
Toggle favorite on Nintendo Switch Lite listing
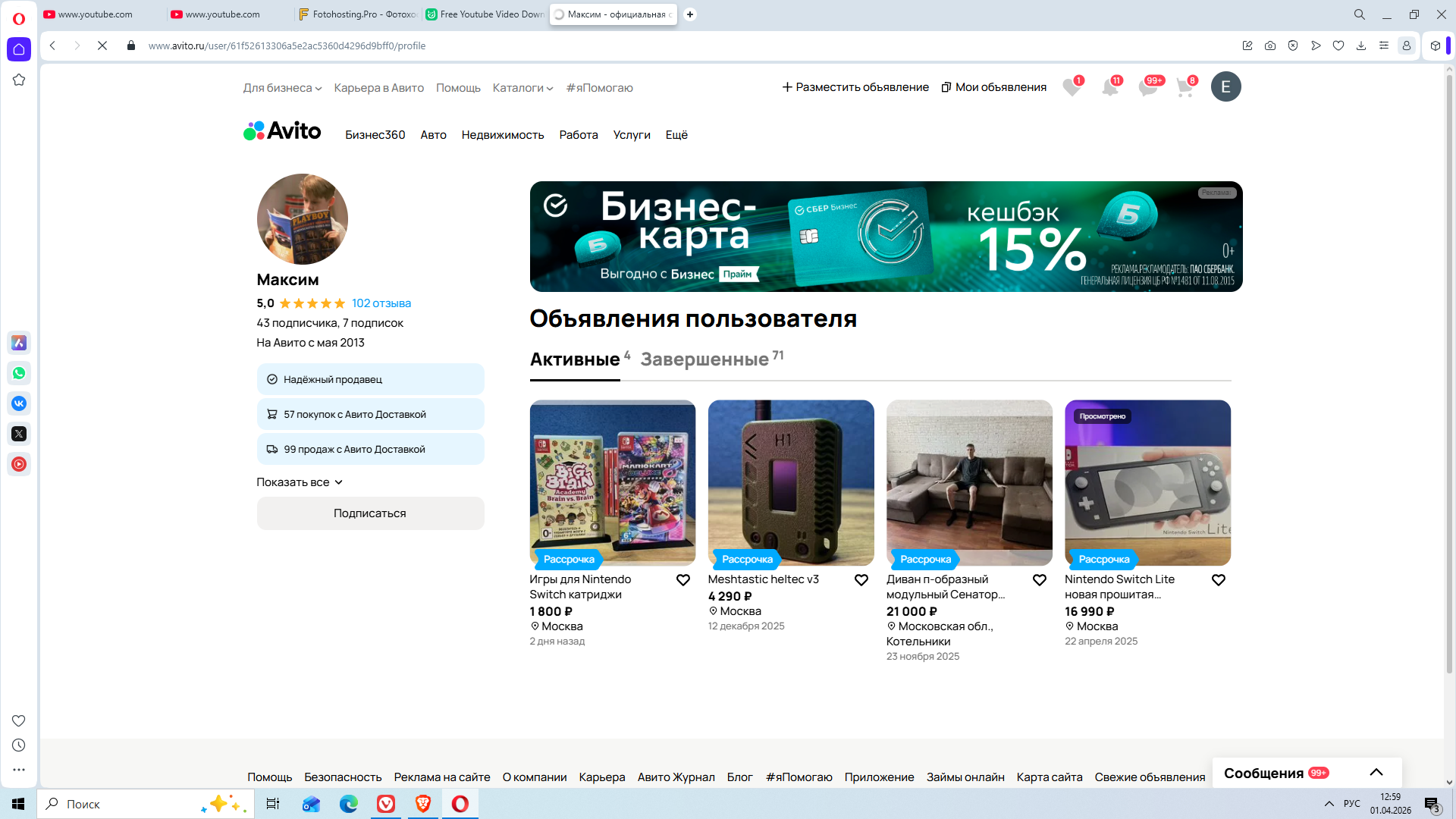click(x=1218, y=580)
